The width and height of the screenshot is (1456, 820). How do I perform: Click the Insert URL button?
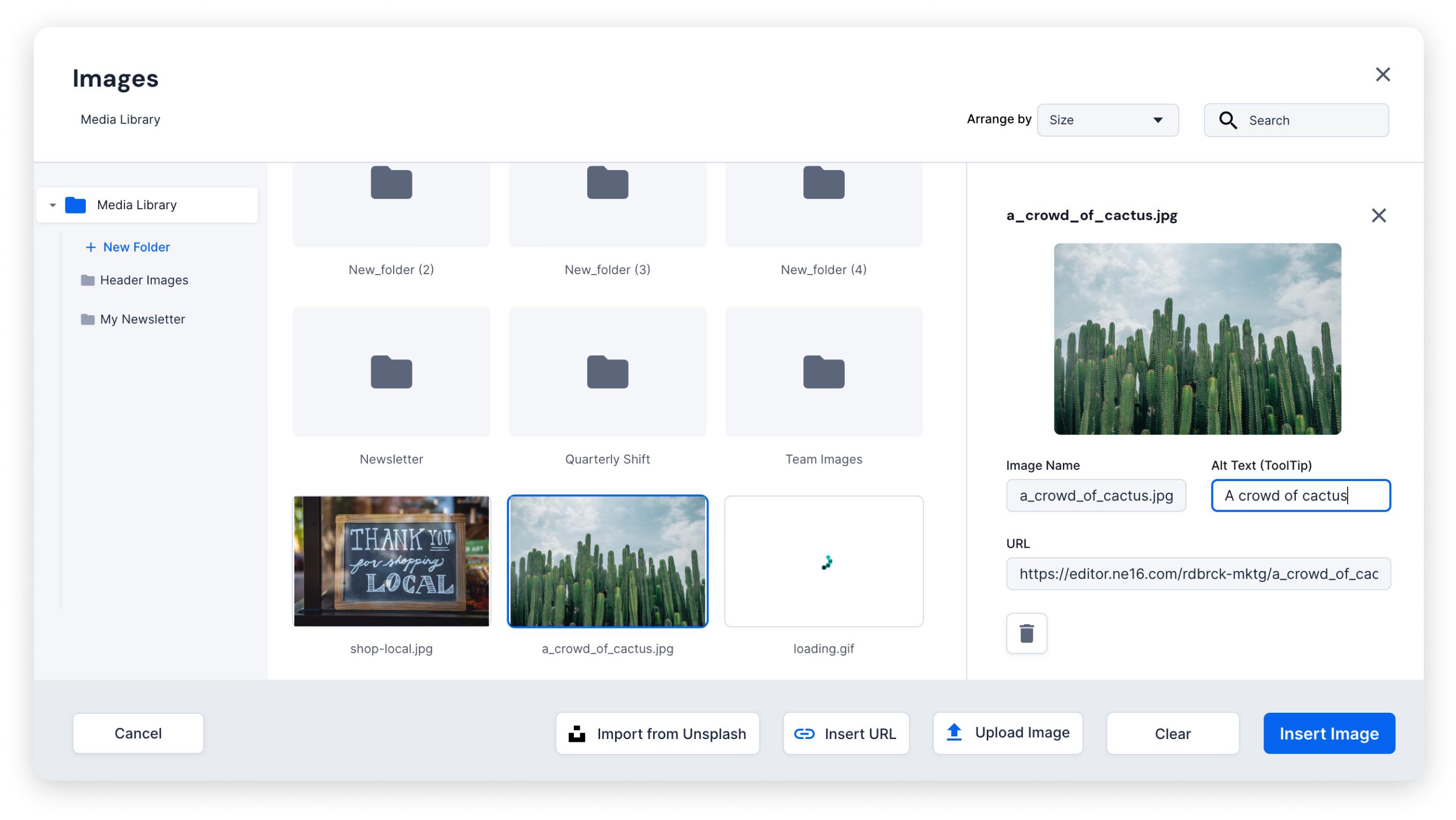click(x=846, y=734)
